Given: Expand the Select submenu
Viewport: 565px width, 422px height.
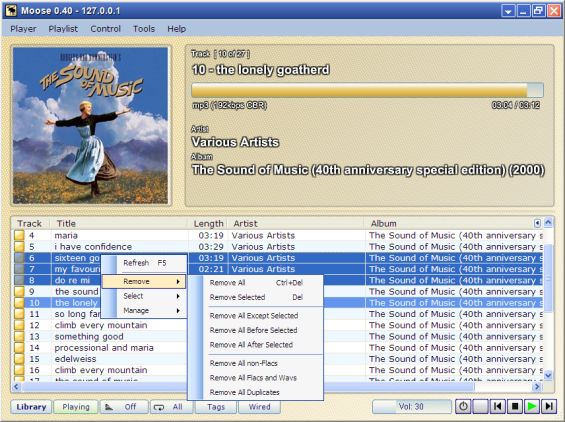Looking at the screenshot, I should coord(144,296).
